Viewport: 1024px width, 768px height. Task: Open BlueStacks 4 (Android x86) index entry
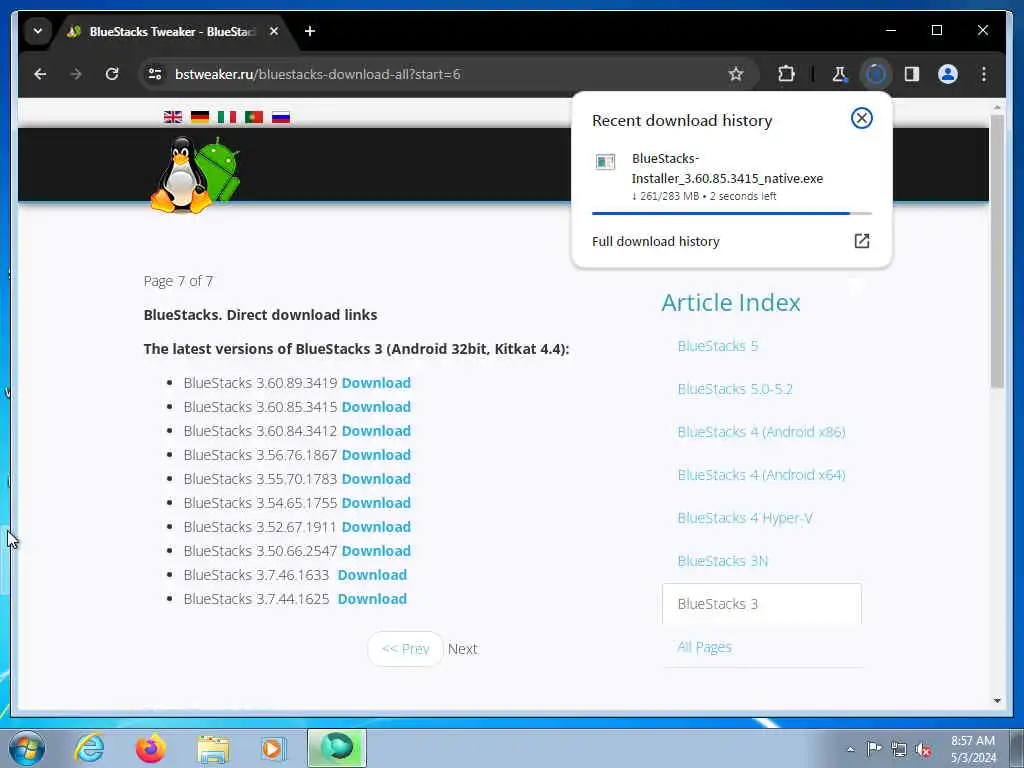(x=761, y=432)
